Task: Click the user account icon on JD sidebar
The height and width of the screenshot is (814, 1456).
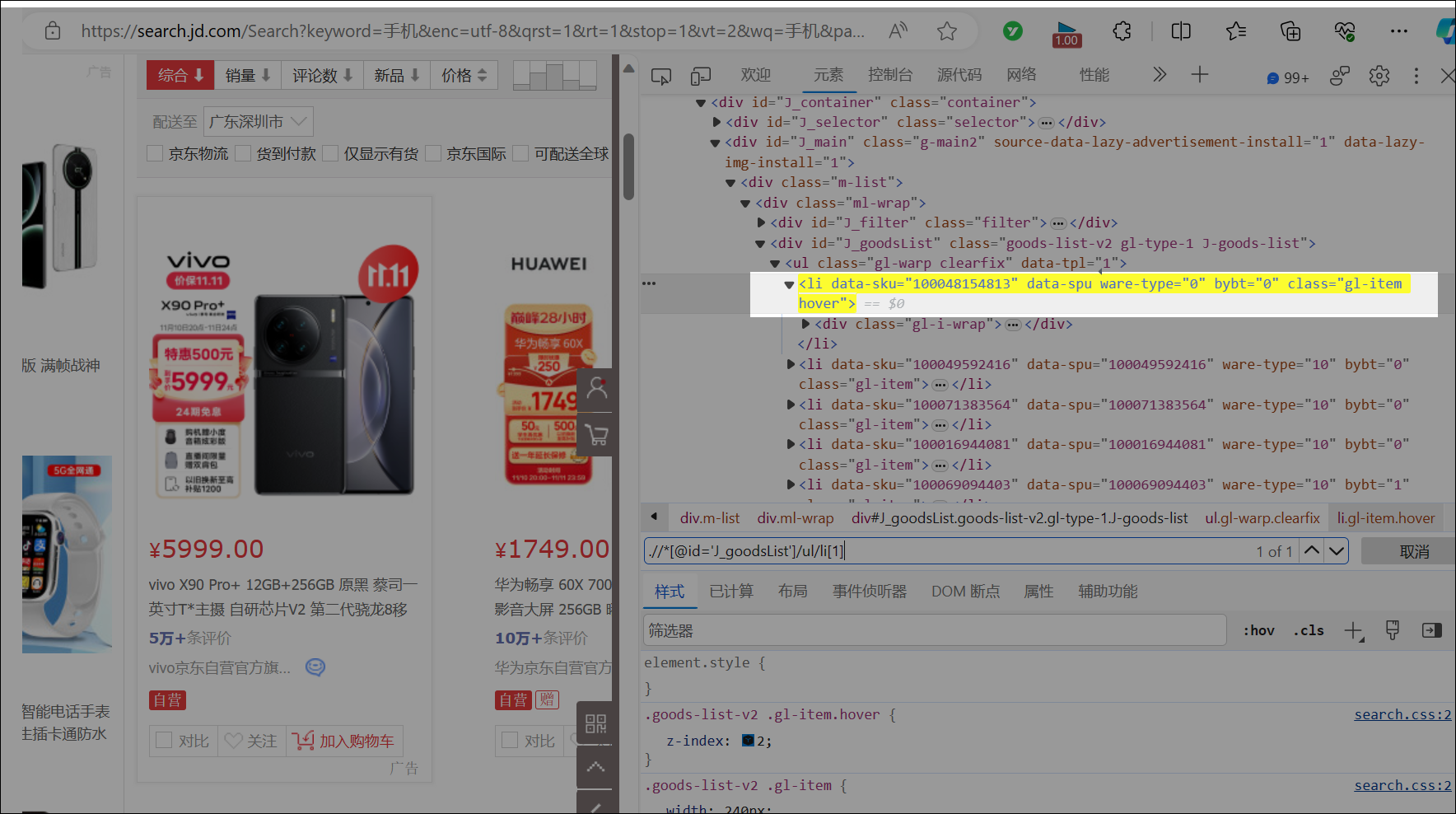Action: point(597,388)
